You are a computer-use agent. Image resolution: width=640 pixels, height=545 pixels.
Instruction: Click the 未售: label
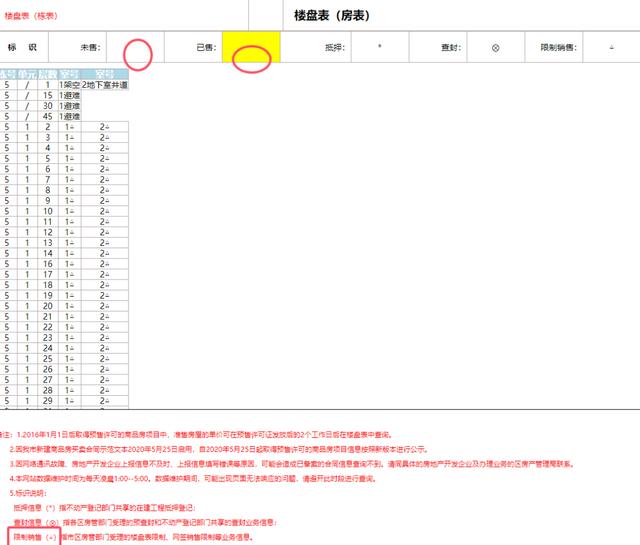(90, 47)
